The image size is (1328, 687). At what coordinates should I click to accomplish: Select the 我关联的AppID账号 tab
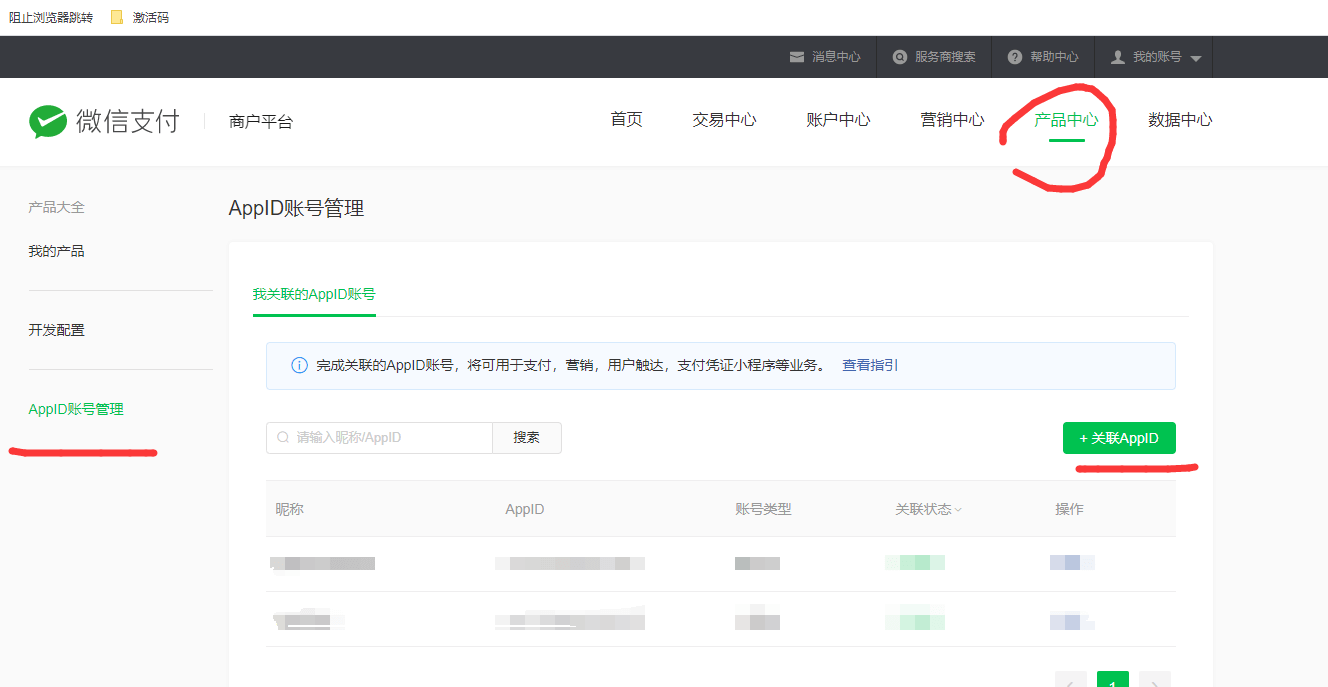(314, 295)
